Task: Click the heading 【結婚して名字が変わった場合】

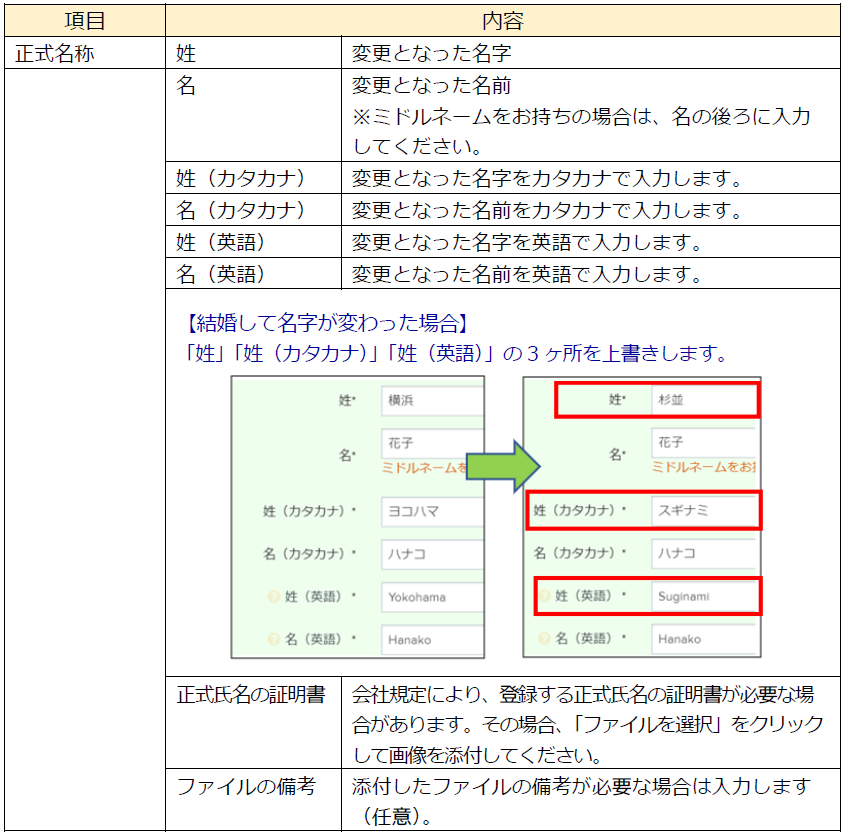Action: [326, 323]
